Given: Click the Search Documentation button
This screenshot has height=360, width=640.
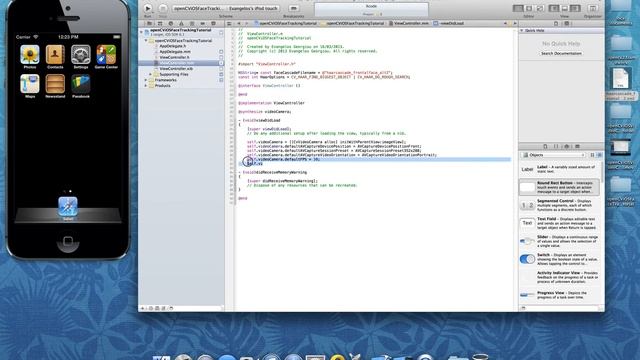Looking at the screenshot, I should coord(561,53).
